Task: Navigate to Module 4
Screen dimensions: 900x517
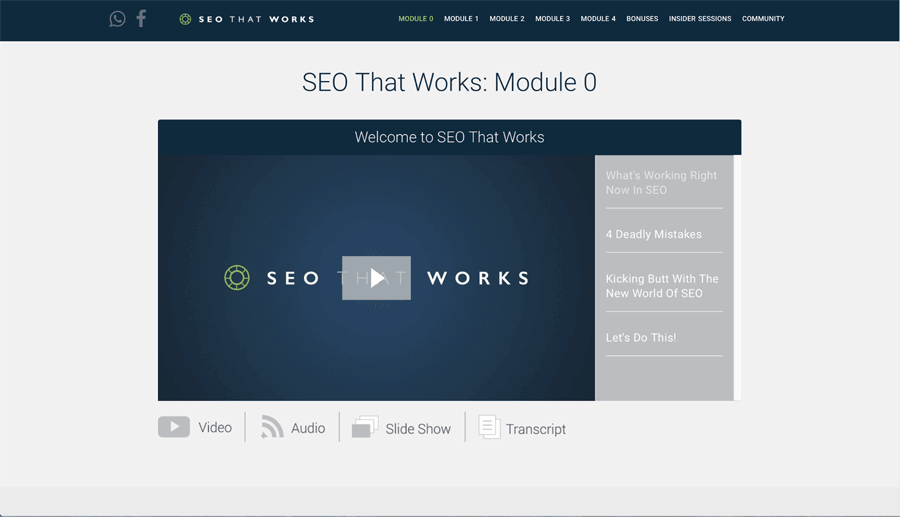Action: click(x=598, y=19)
